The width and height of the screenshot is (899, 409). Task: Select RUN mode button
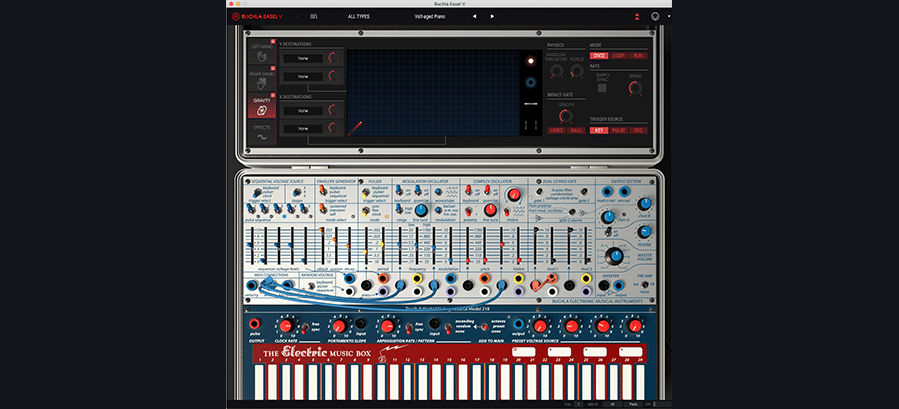click(x=638, y=56)
